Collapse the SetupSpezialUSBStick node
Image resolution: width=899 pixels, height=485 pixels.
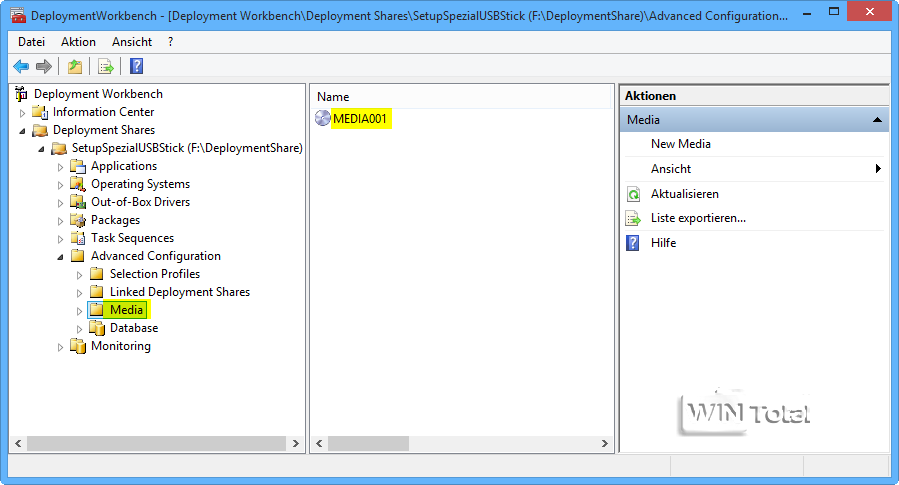41,149
